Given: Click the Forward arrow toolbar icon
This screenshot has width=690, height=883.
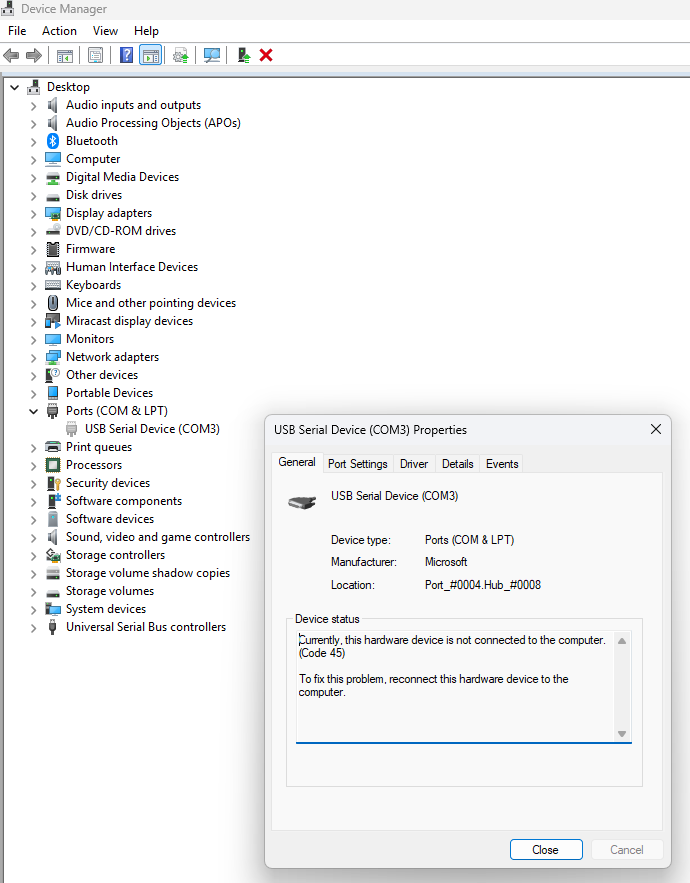Looking at the screenshot, I should (34, 55).
